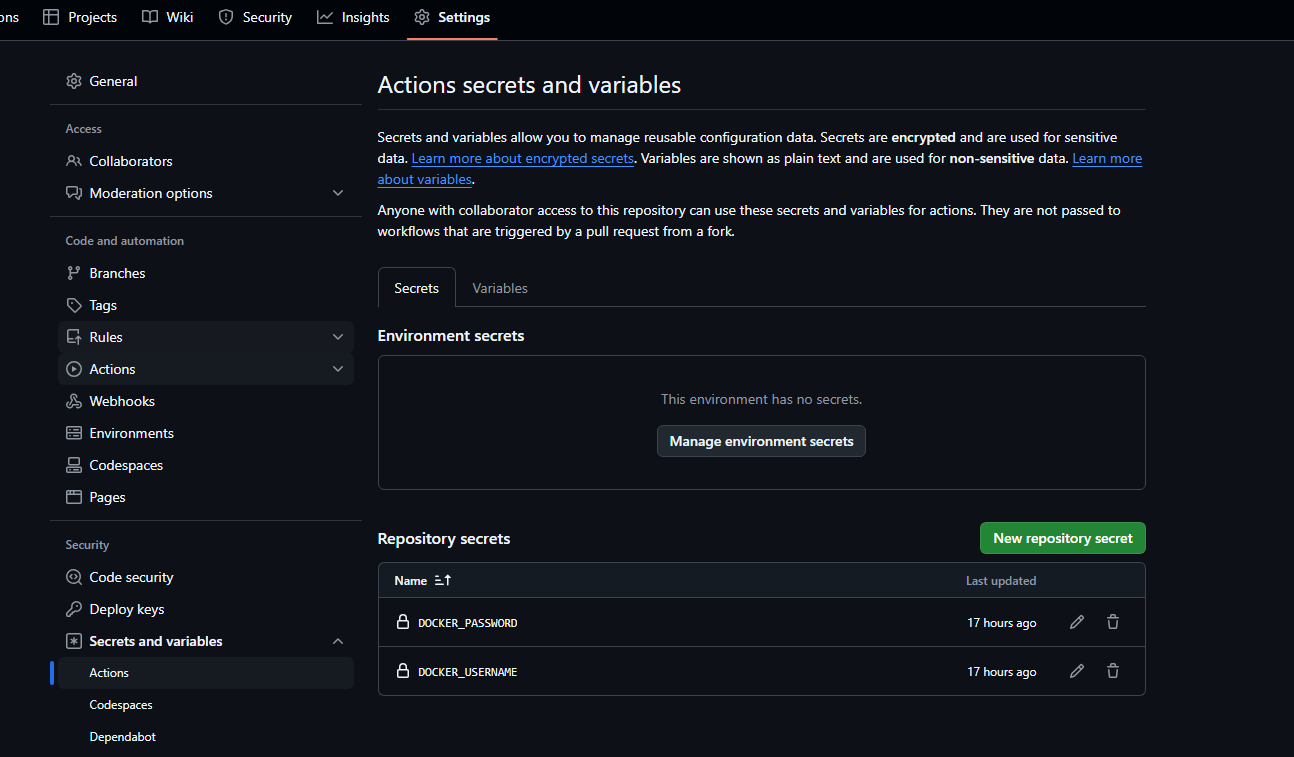
Task: Expand the Moderation options chevron
Action: (338, 192)
